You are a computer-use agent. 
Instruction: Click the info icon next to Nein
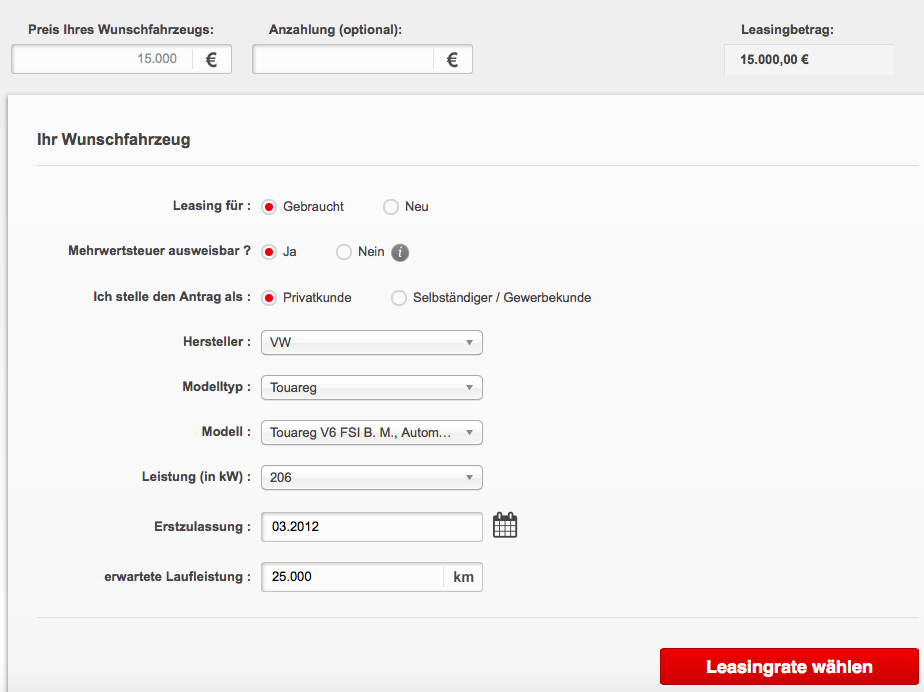click(x=400, y=252)
